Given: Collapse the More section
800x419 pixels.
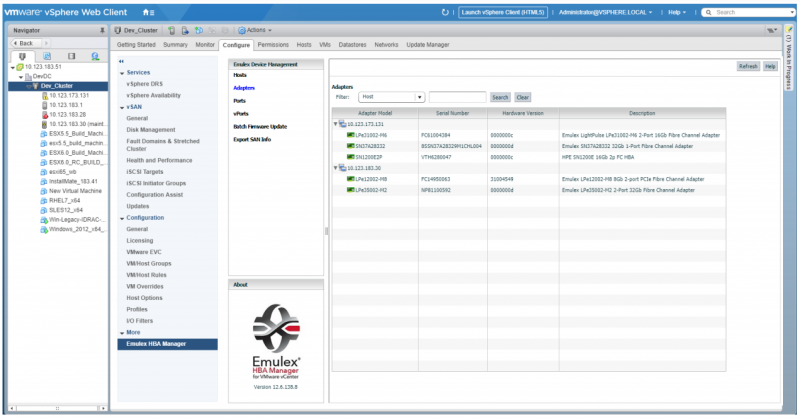Looking at the screenshot, I should tap(122, 333).
